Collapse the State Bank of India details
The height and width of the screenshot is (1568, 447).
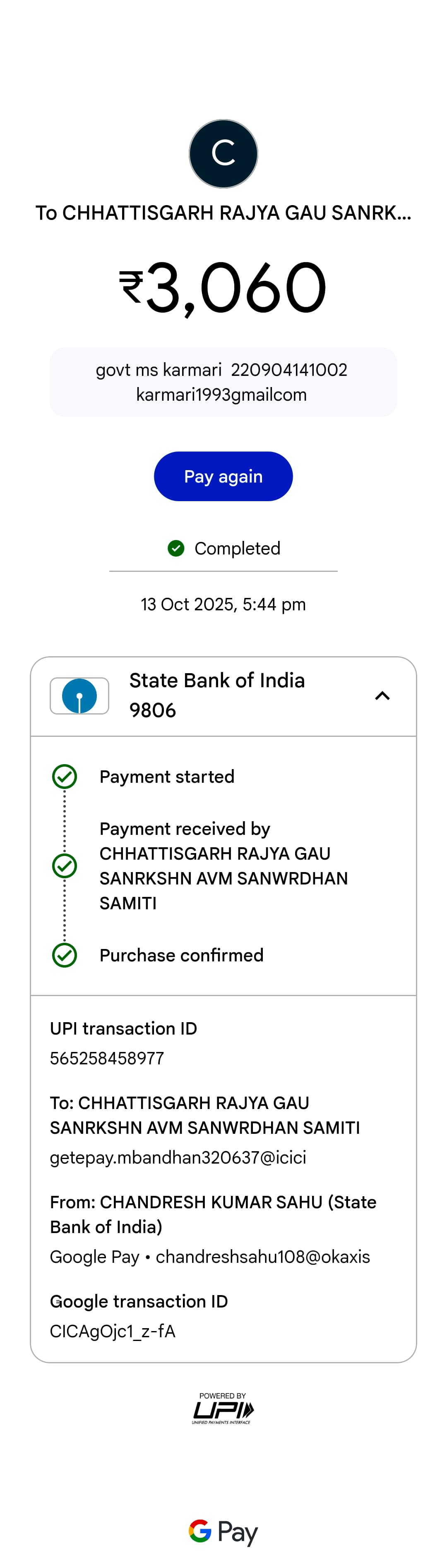click(382, 696)
